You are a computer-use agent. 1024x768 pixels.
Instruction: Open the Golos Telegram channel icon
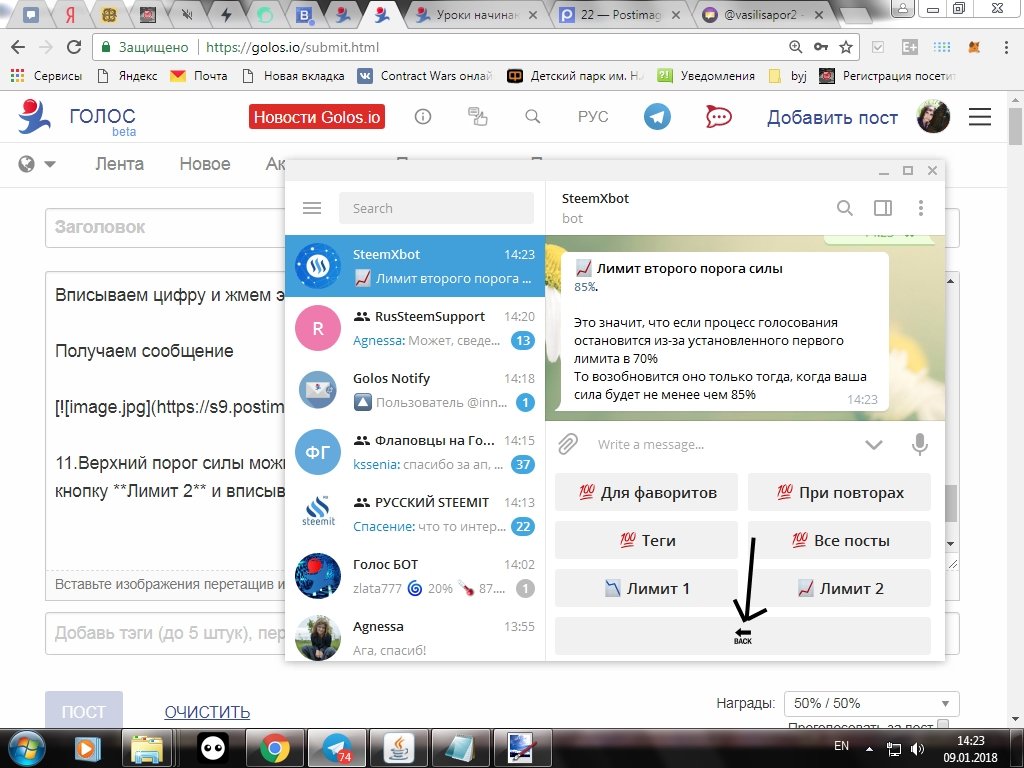[657, 117]
